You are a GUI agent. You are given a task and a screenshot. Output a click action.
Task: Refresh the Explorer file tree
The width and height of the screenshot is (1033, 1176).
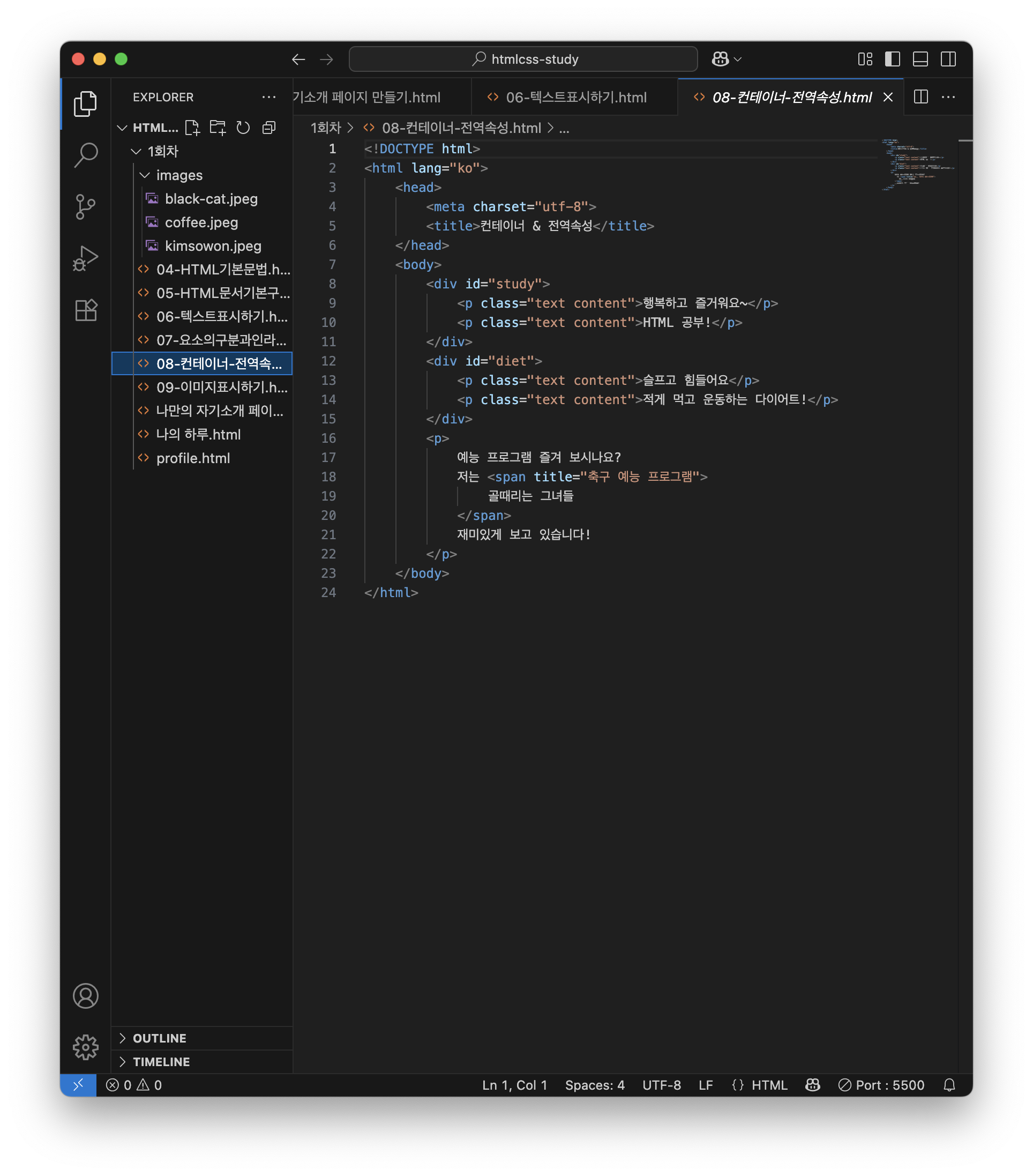tap(243, 128)
